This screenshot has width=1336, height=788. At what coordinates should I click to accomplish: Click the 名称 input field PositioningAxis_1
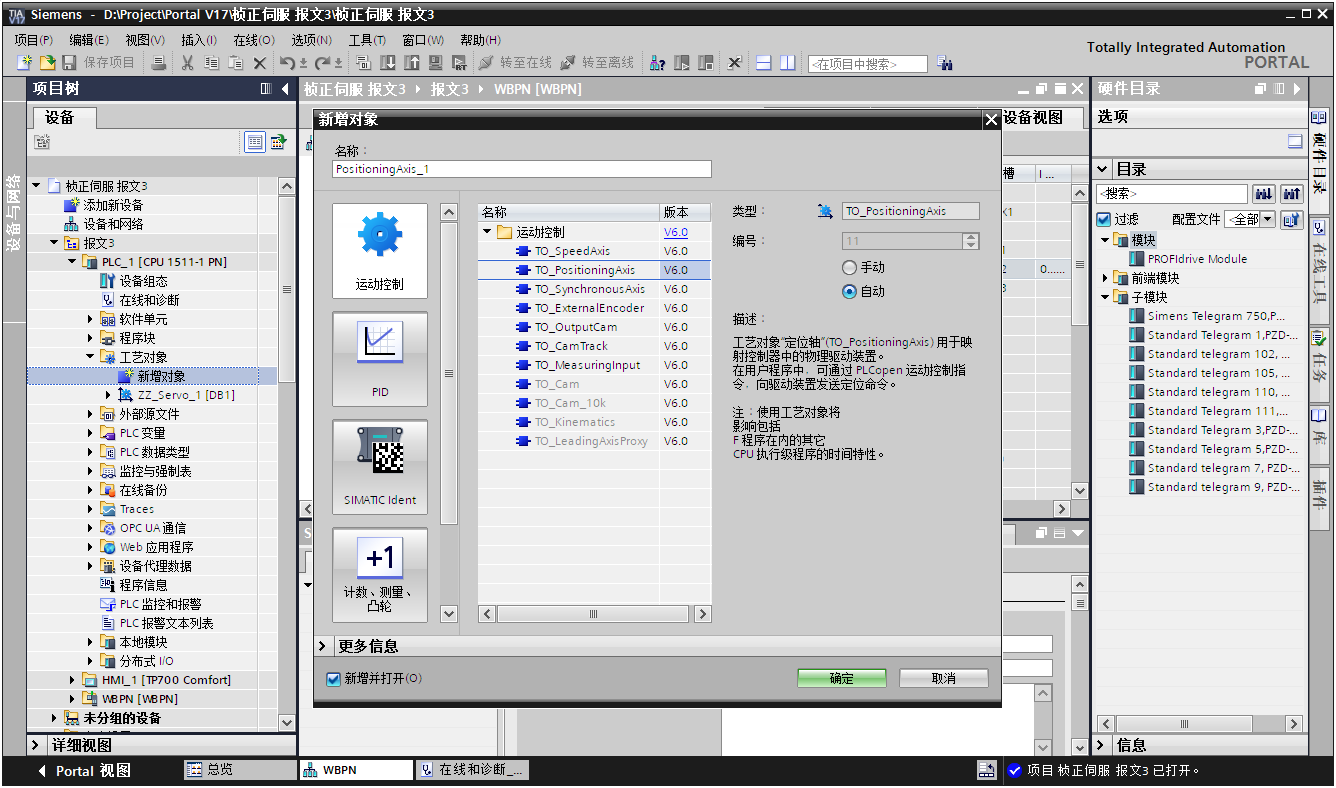[x=522, y=169]
